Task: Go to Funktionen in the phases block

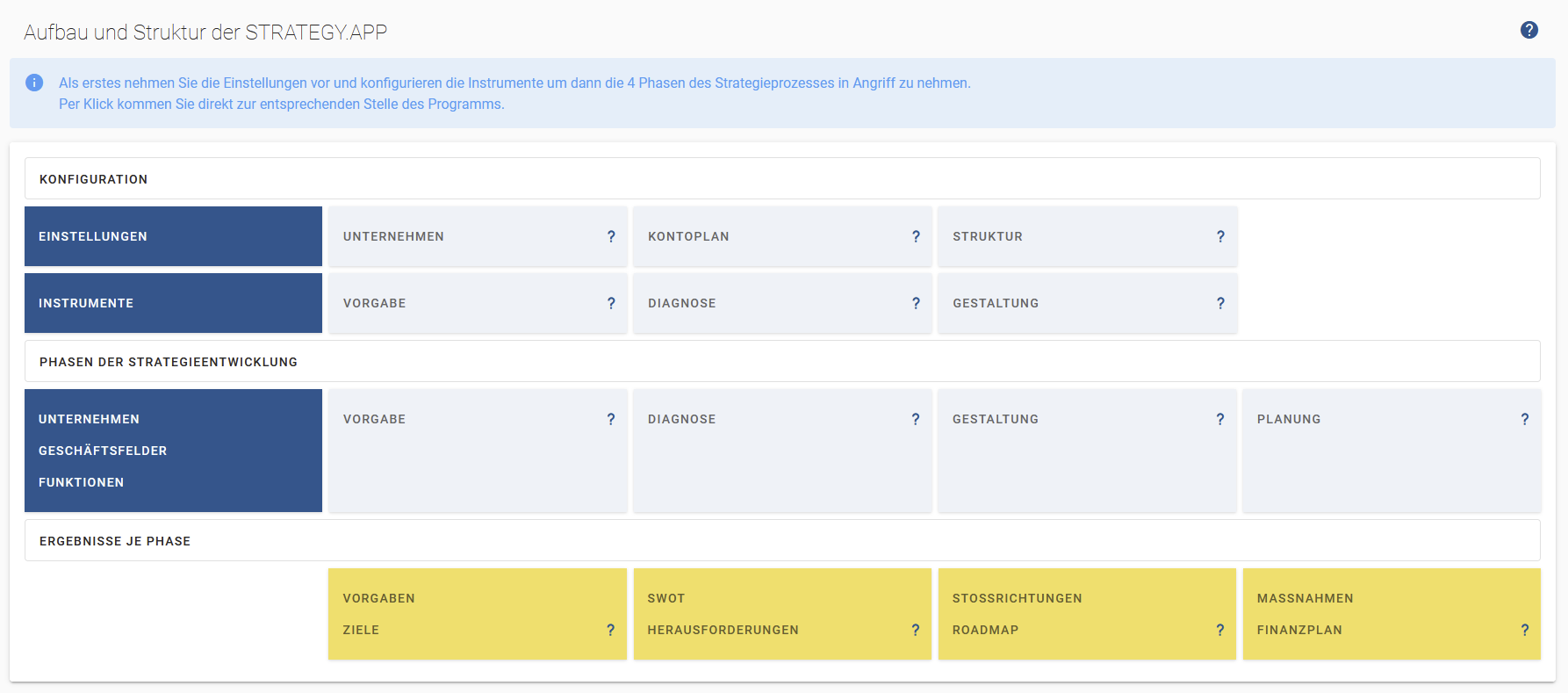Action: [x=81, y=482]
